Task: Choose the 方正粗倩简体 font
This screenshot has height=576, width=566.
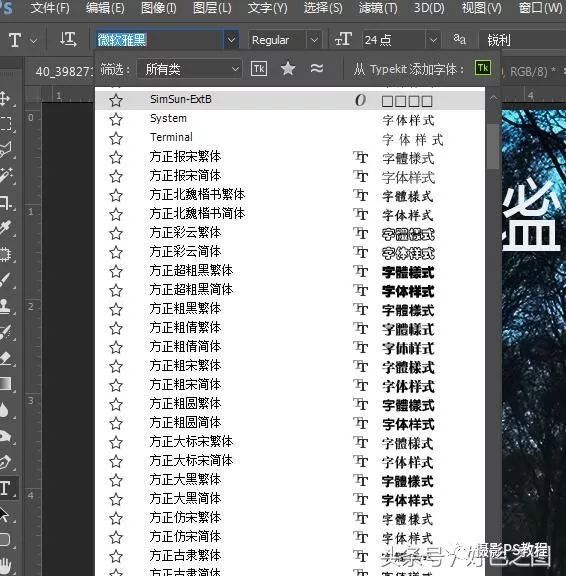Action: [x=290, y=347]
